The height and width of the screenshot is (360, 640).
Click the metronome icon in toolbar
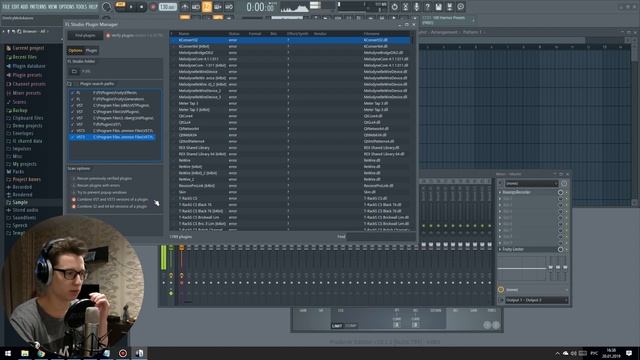point(184,7)
